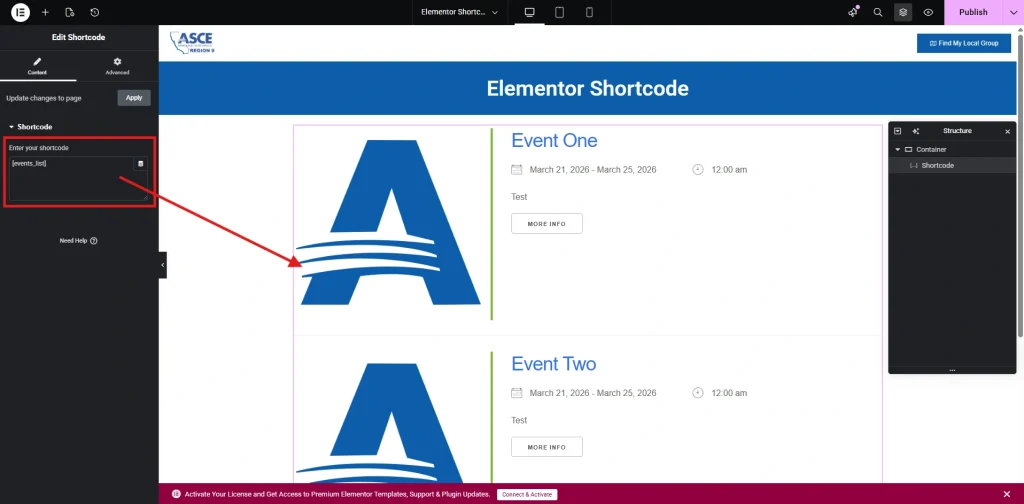
Task: Click Event Two date text
Action: 593,393
